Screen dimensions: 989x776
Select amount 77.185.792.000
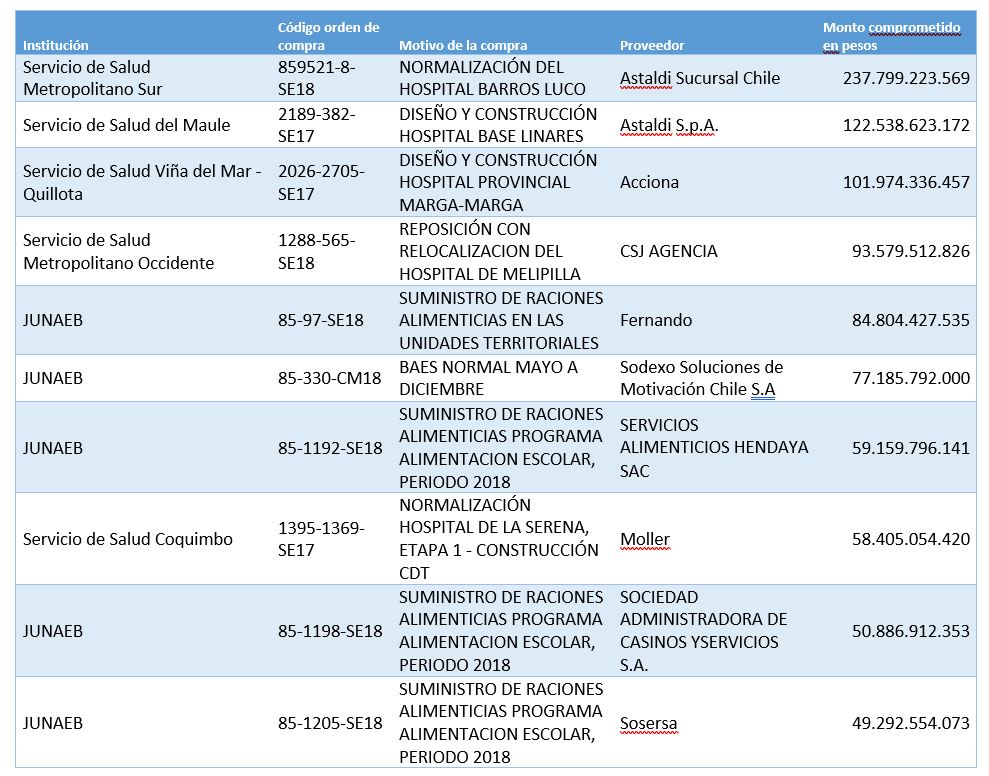(x=911, y=378)
